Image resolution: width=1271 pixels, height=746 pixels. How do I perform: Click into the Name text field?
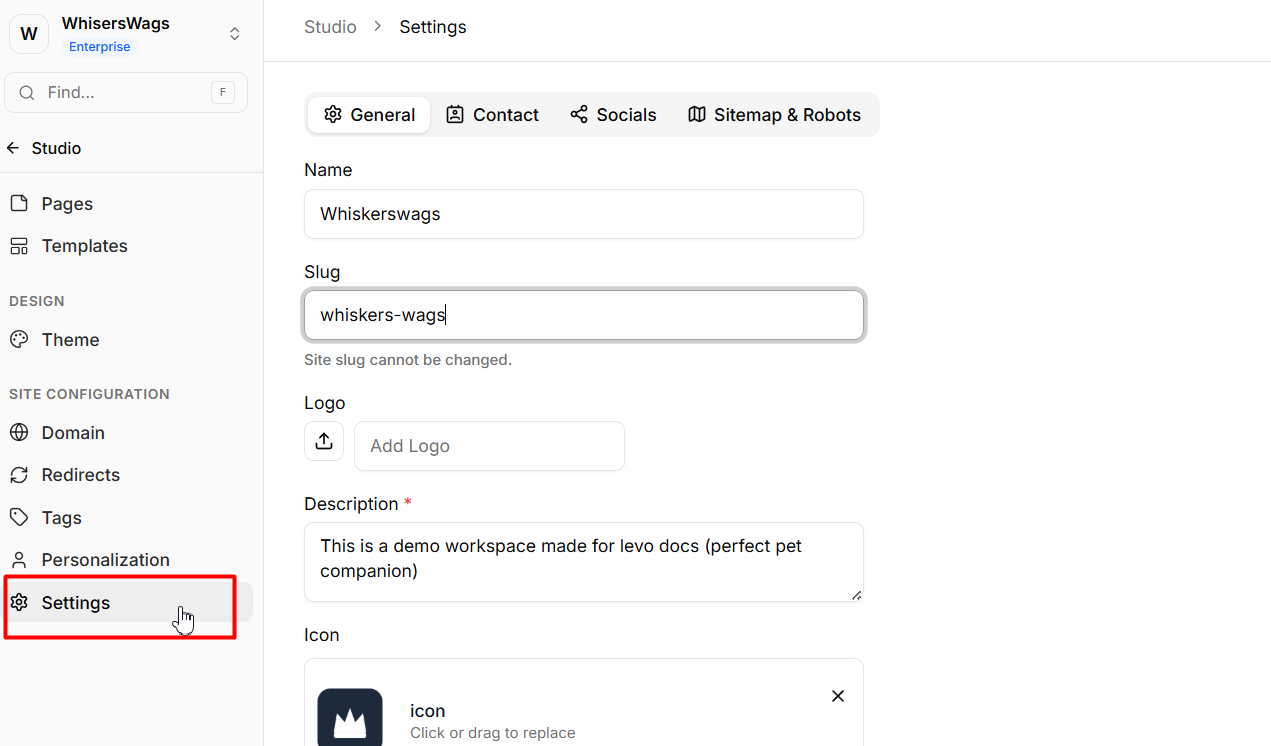point(583,214)
